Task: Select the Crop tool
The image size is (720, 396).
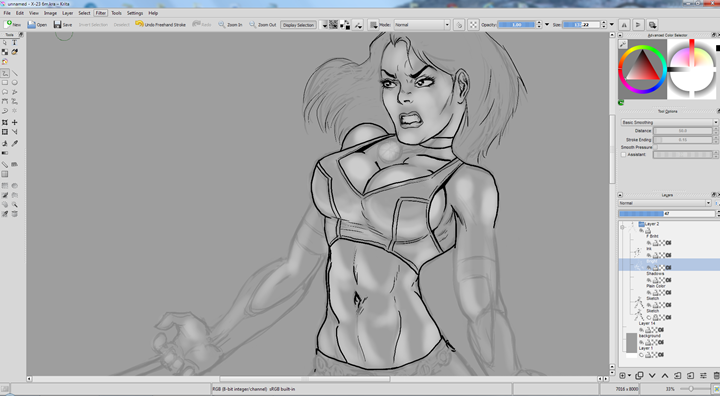Action: pyautogui.click(x=5, y=132)
